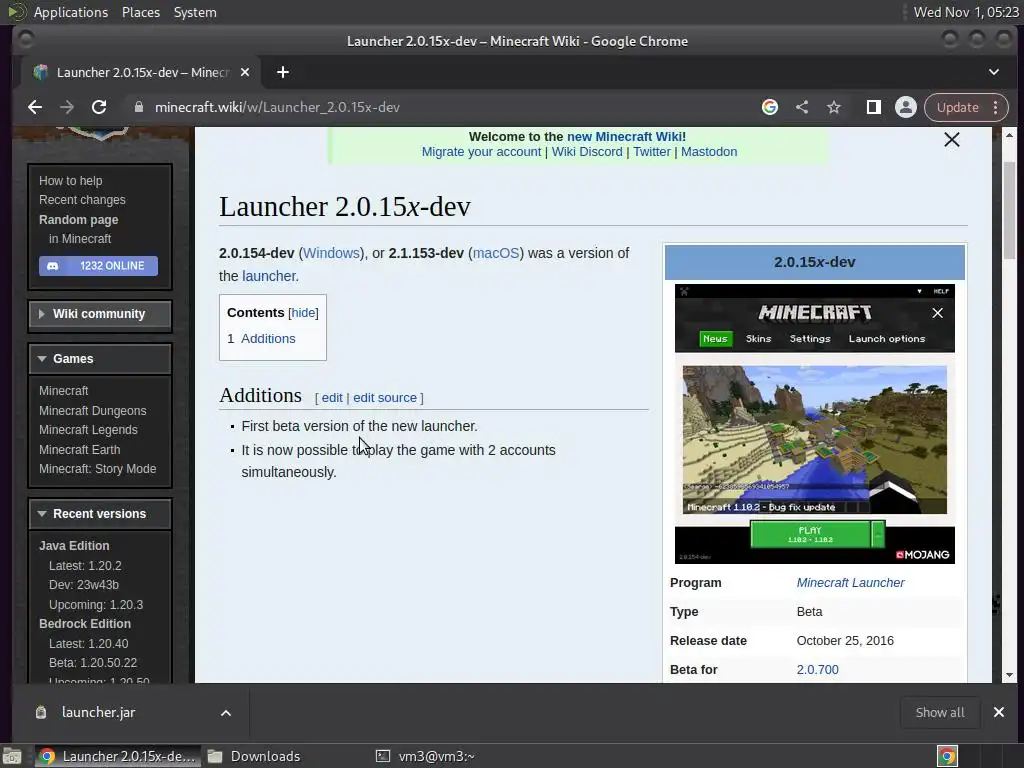
Task: Open a new browser tab
Action: [x=283, y=72]
